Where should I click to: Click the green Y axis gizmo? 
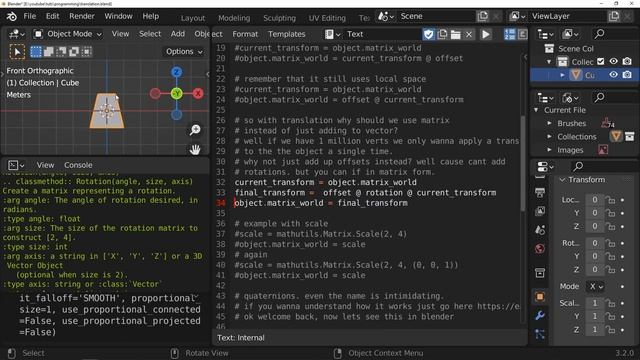(176, 93)
